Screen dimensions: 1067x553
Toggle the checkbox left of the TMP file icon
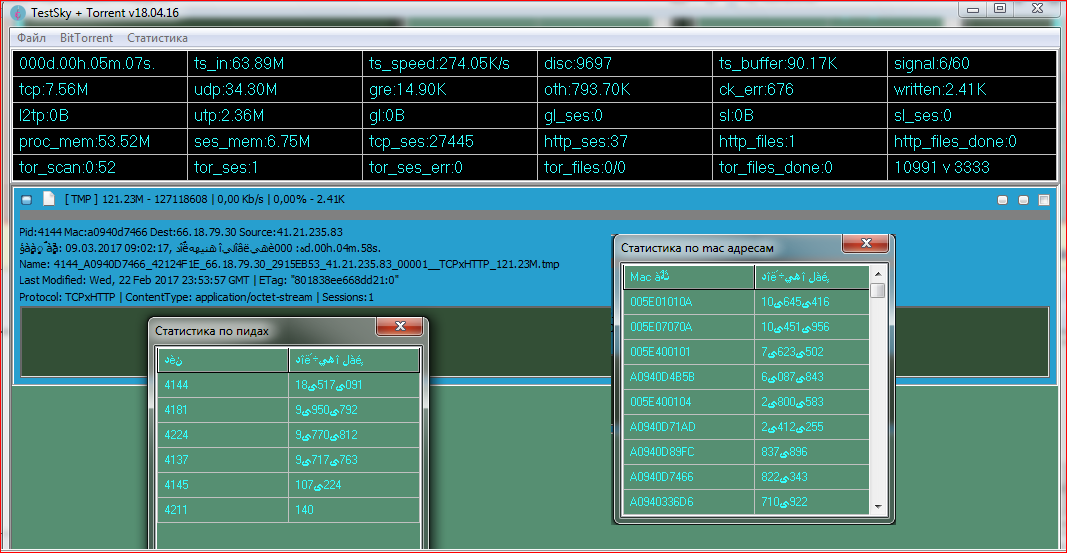[x=27, y=200]
